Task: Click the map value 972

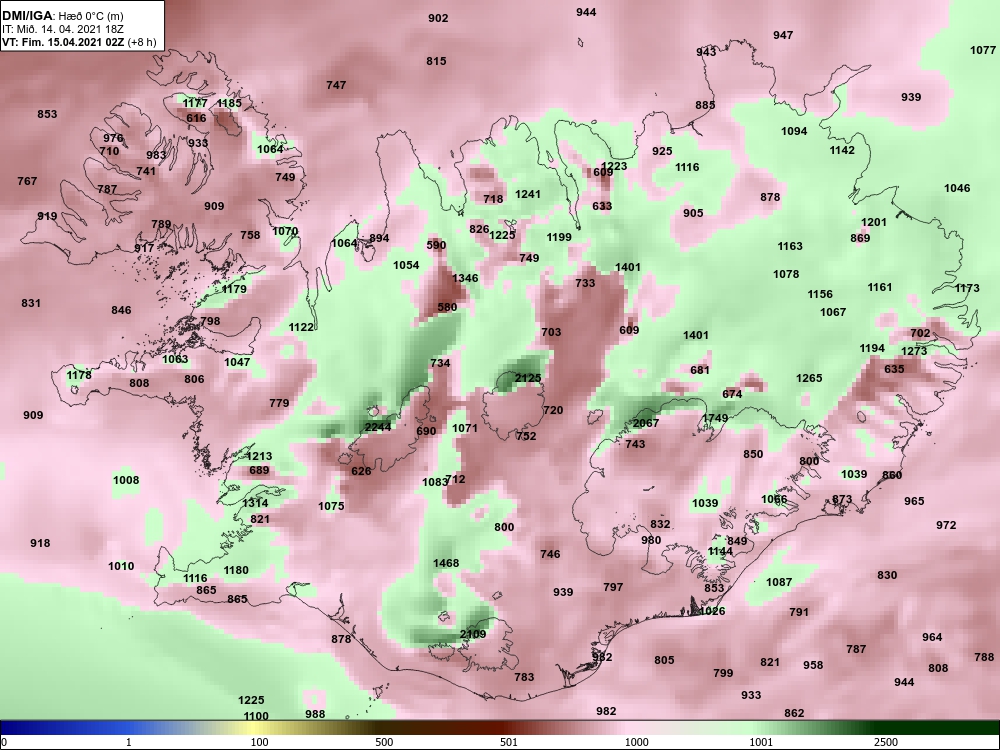Action: point(946,525)
